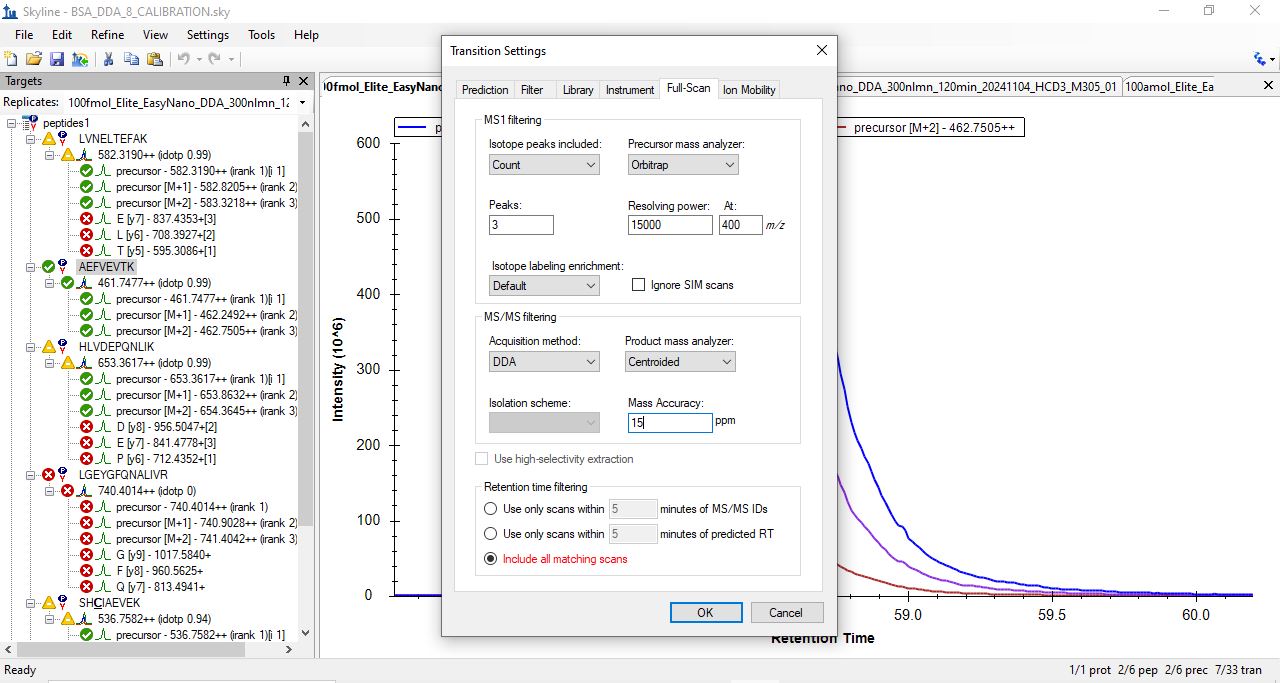Screen dimensions: 1280x683
Task: Click the Copy icon in toolbar
Action: (131, 59)
